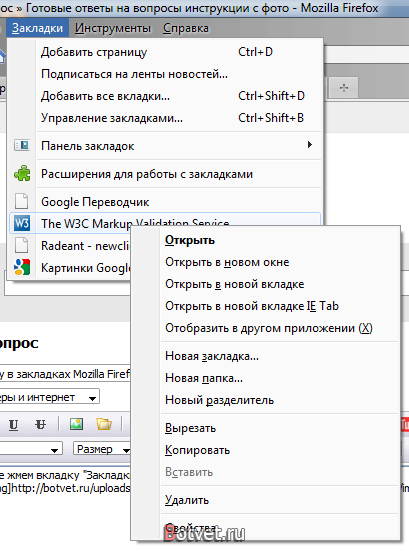Toggle underline formatting button
Screen dimensions: 409x551
(x=13, y=425)
